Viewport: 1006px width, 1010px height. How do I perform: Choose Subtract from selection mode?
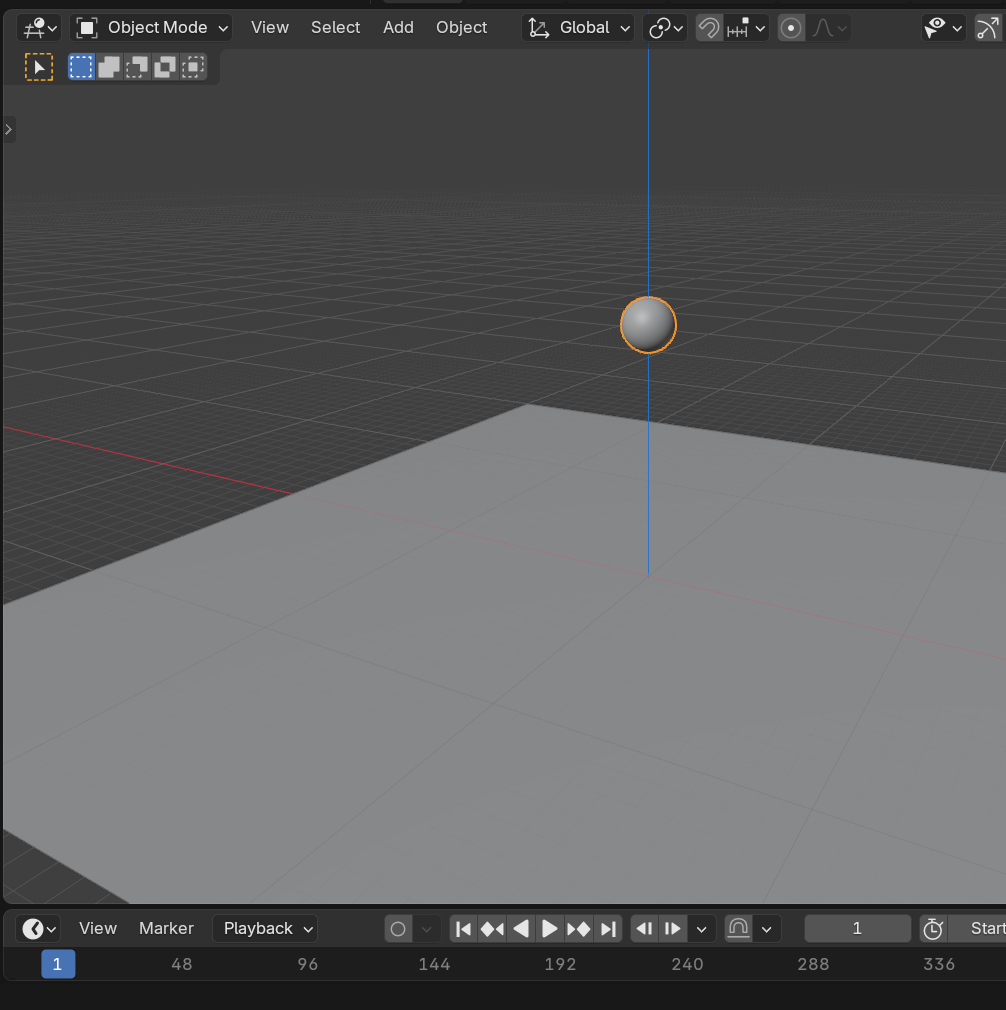coord(137,67)
